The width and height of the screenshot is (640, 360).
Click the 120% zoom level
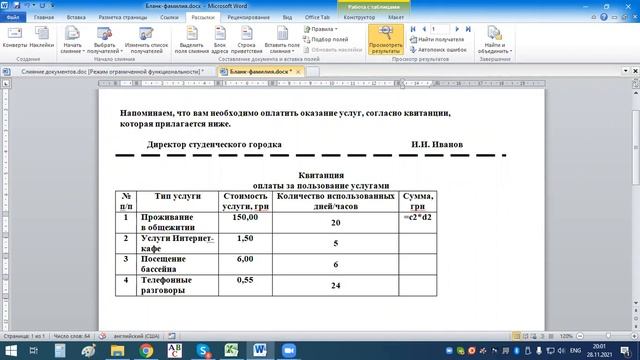pos(566,336)
